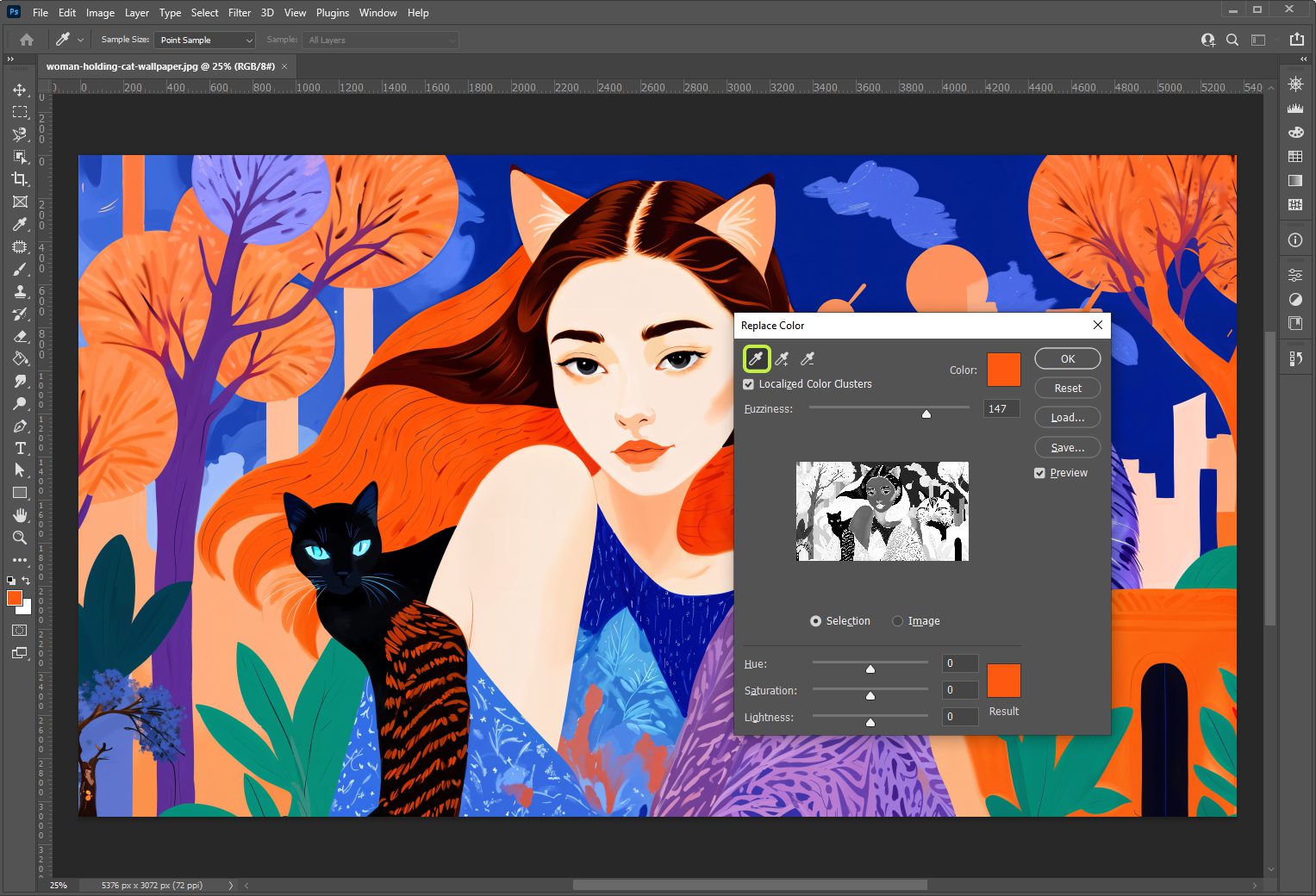The image size is (1316, 896).
Task: Choose the Selection radio button
Action: pyautogui.click(x=815, y=621)
